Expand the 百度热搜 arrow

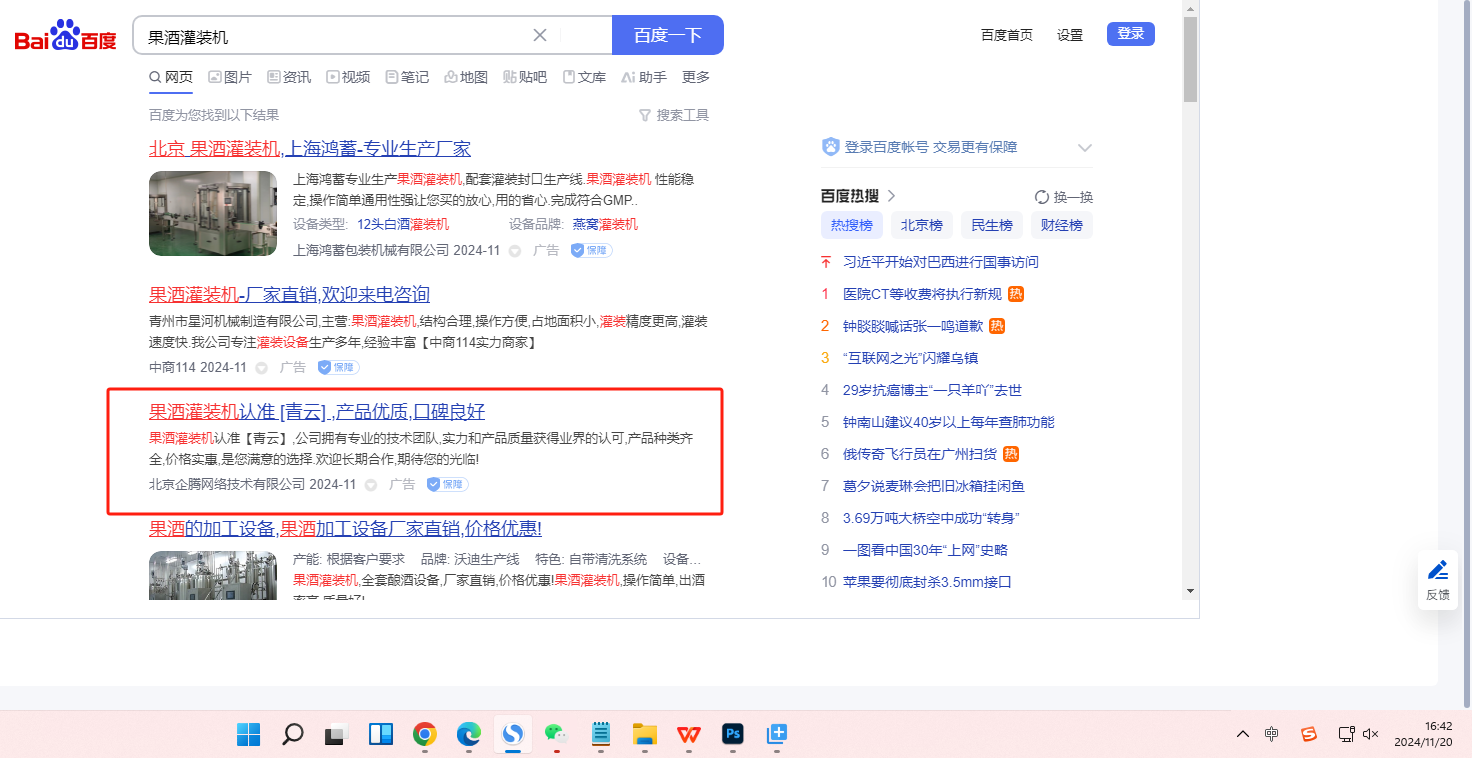coord(892,196)
